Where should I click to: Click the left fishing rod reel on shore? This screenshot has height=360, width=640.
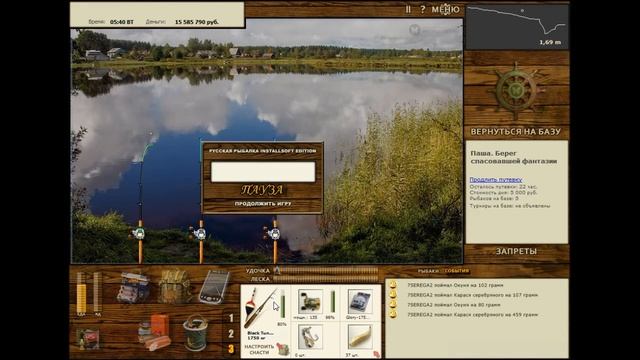138,233
